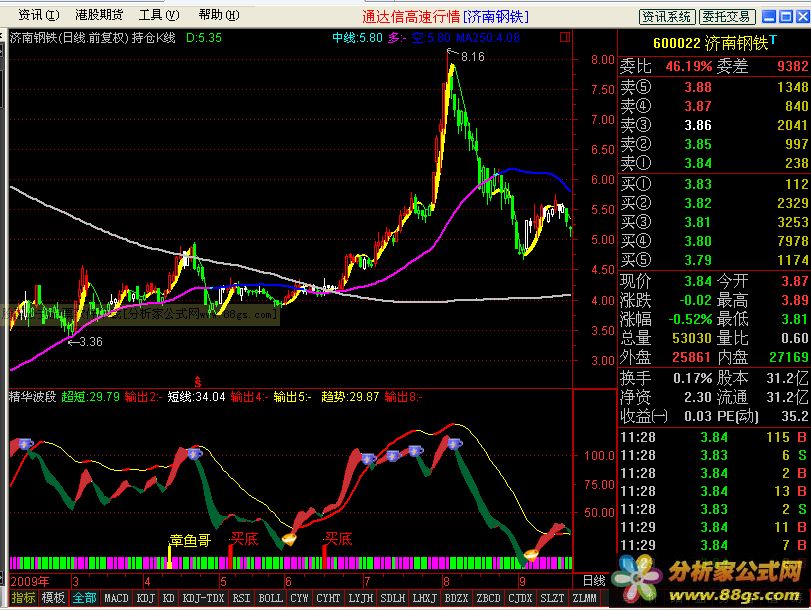Click the first 买底 signal marker
This screenshot has height=610, width=811.
(x=244, y=539)
